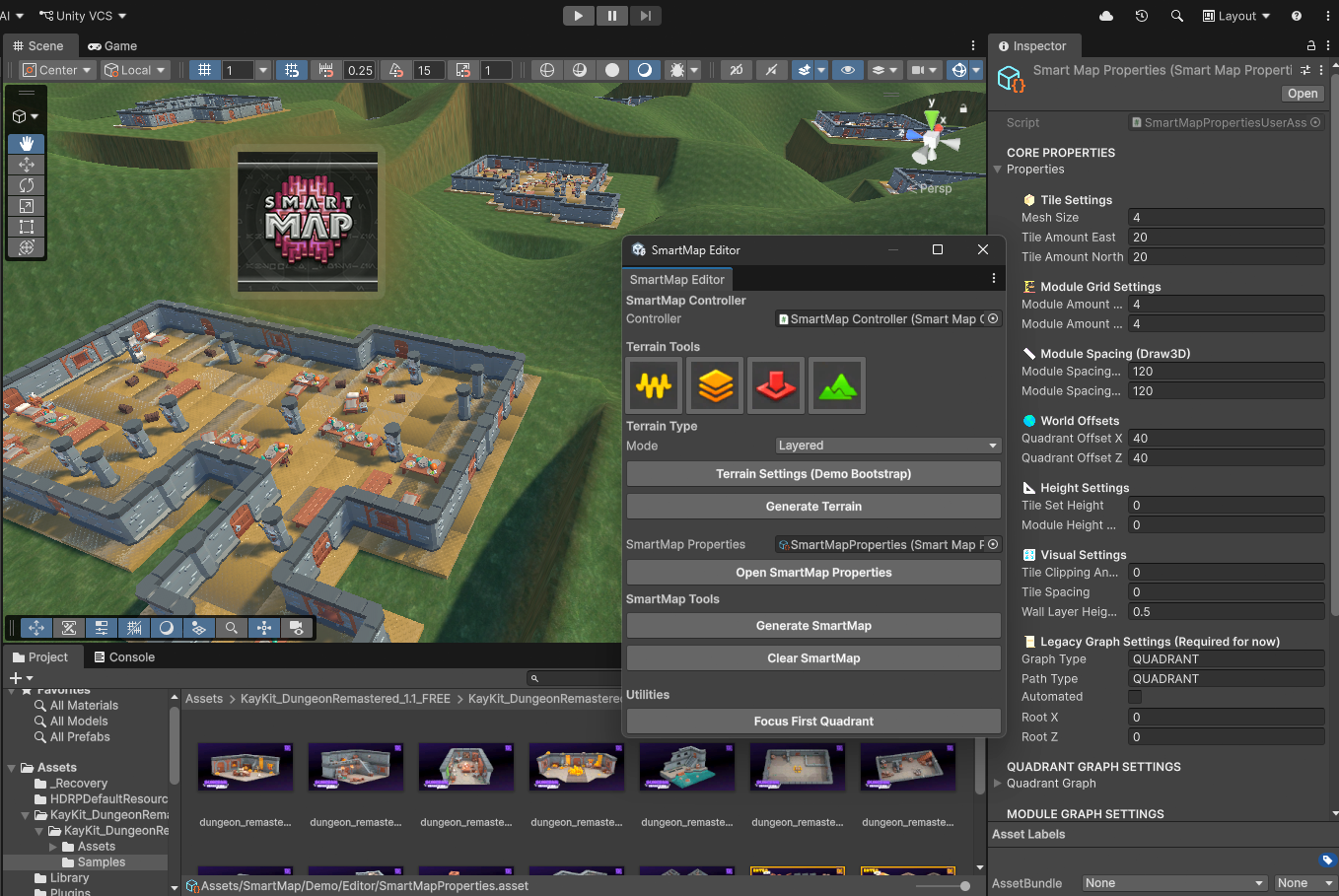This screenshot has width=1339, height=896.
Task: Click the green mountain terrain tool icon
Action: coord(837,385)
